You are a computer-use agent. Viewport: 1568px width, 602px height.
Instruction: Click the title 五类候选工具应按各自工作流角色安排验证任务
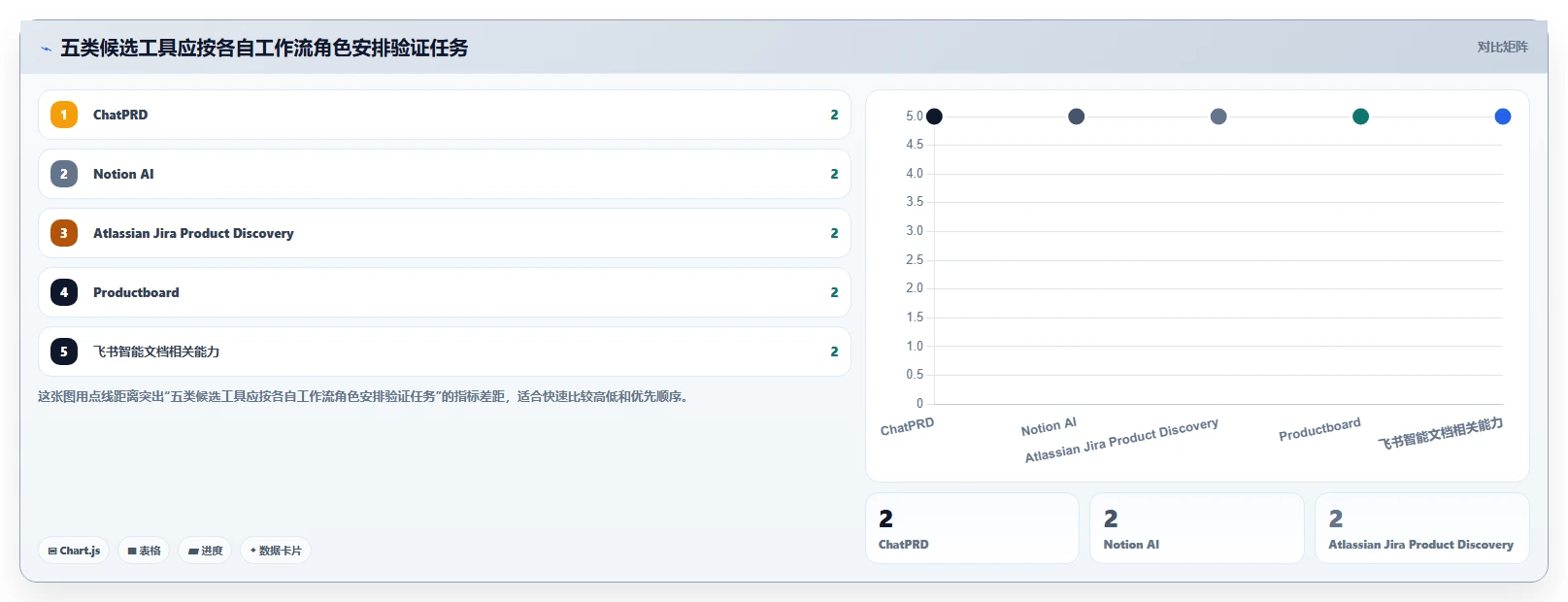pos(264,48)
